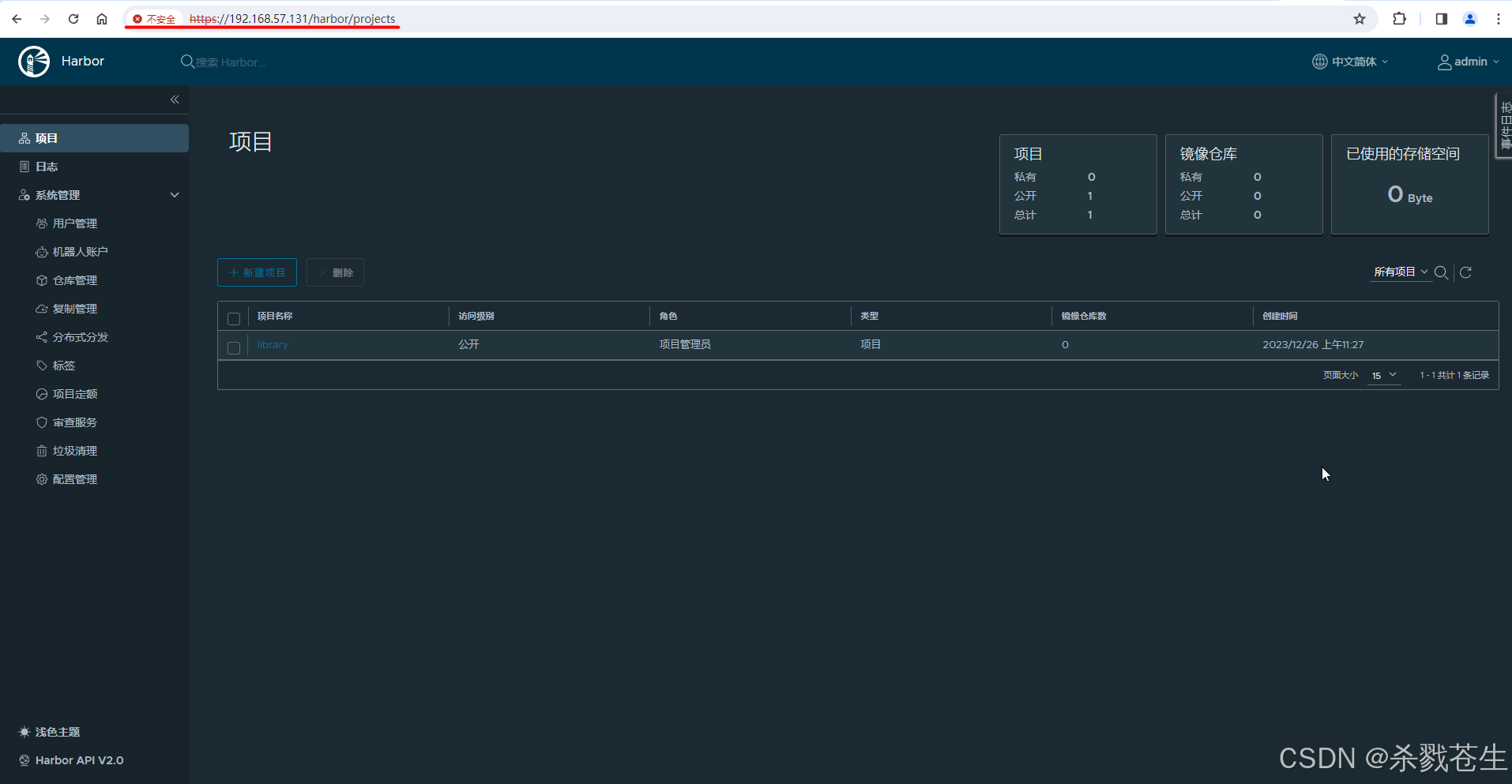This screenshot has height=784, width=1512.
Task: Click the browser address bar URL
Action: click(292, 19)
